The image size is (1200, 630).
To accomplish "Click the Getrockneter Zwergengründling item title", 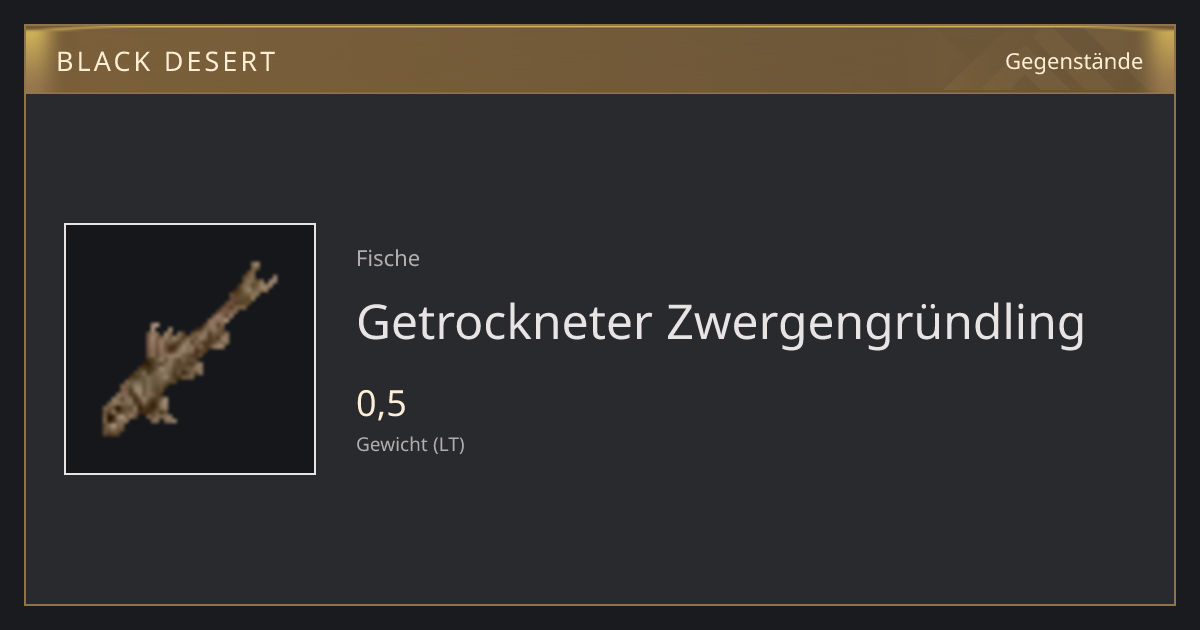I will pyautogui.click(x=720, y=324).
